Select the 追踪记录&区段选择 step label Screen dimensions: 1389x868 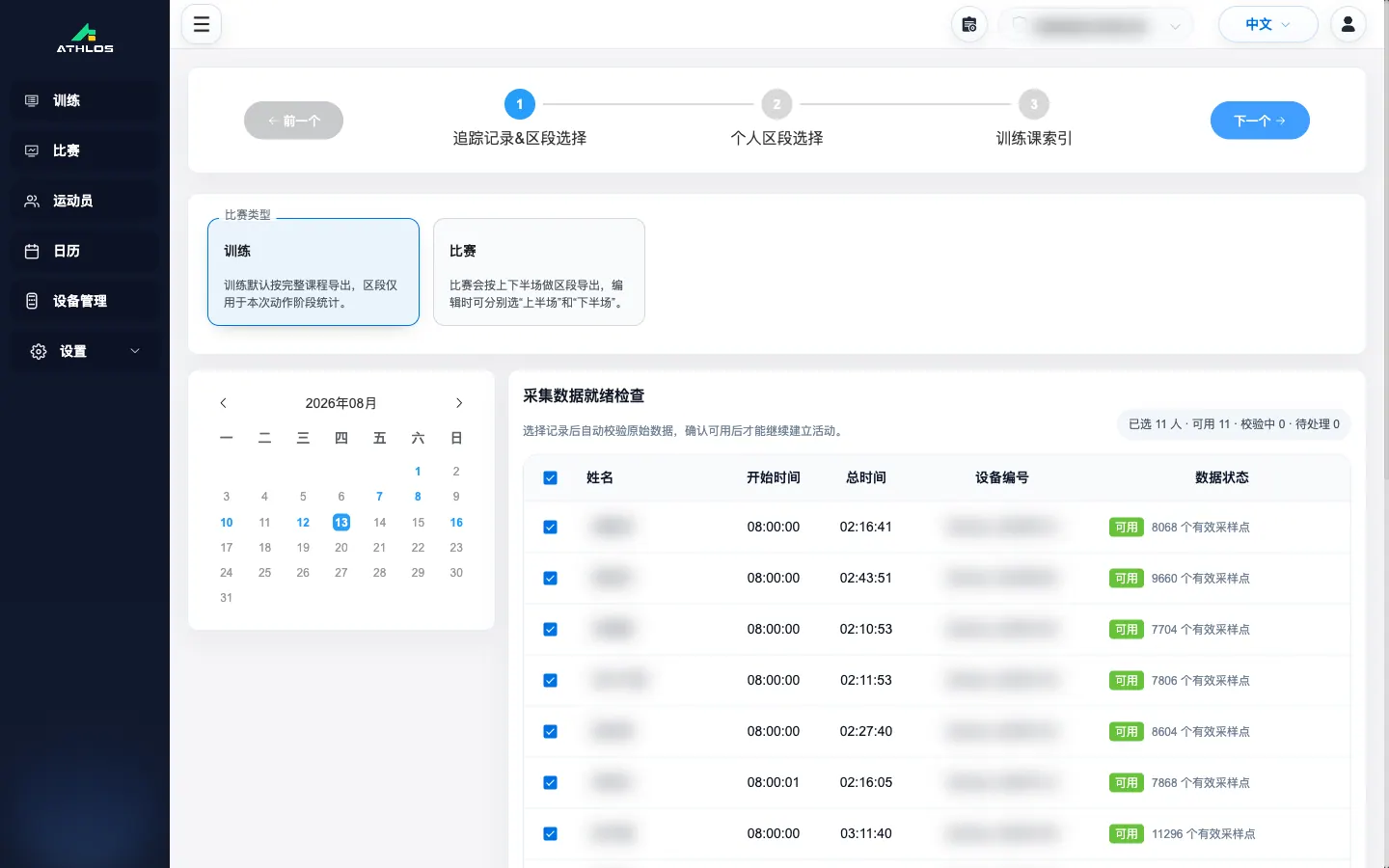click(520, 138)
